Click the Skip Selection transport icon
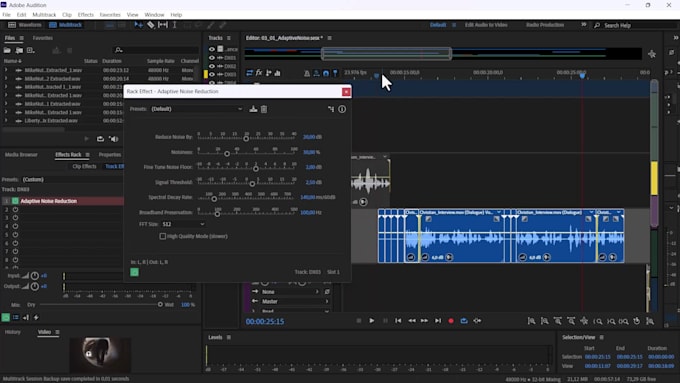The width and height of the screenshot is (680, 383). pyautogui.click(x=477, y=321)
